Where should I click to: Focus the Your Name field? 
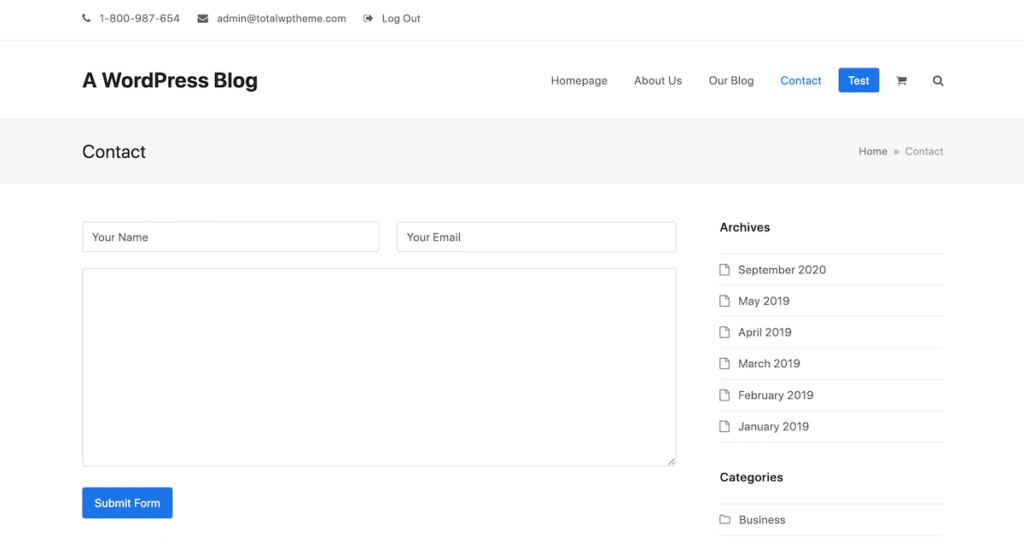tap(230, 237)
